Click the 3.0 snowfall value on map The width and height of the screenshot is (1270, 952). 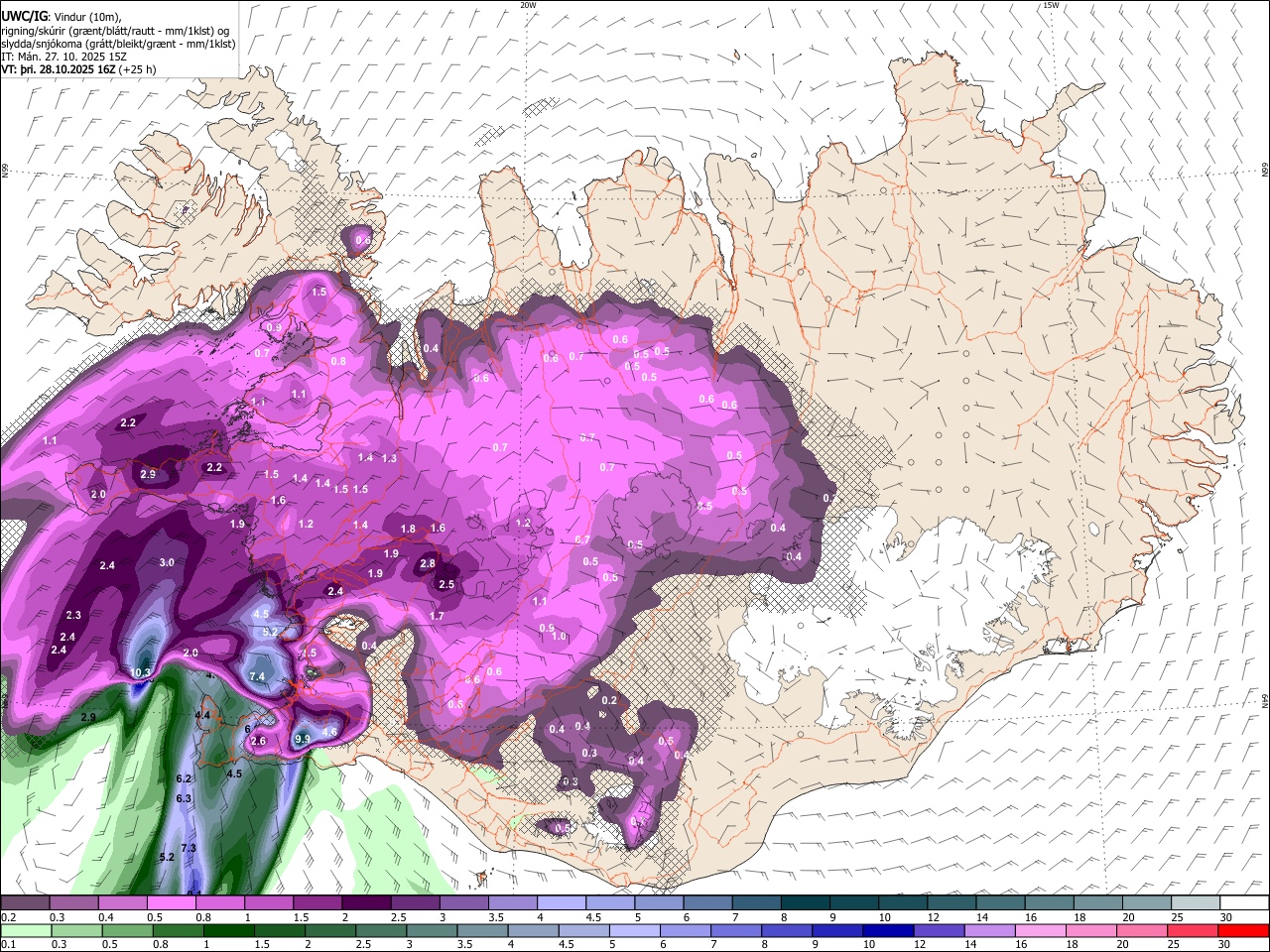[x=167, y=562]
